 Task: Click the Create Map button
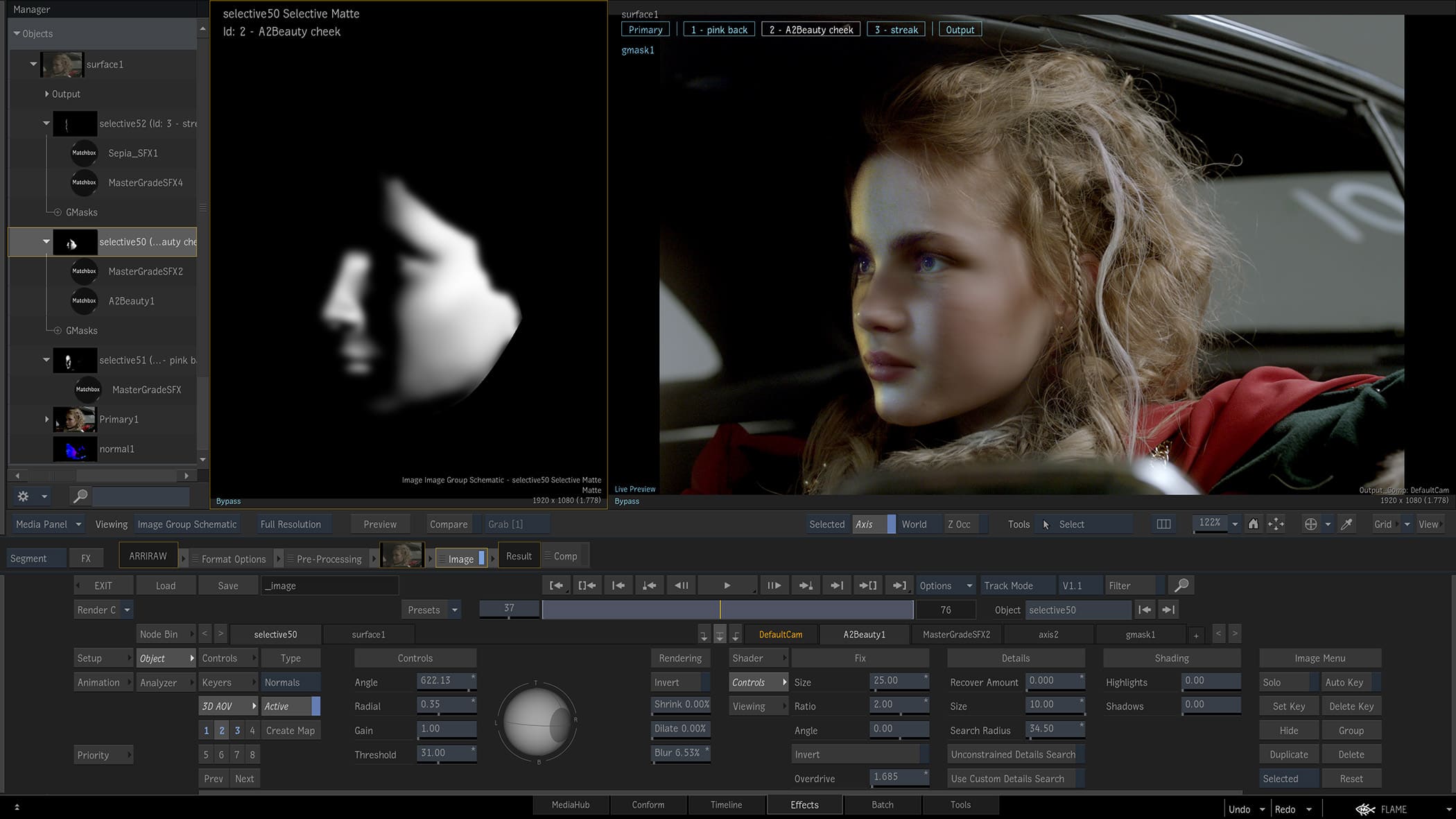290,730
